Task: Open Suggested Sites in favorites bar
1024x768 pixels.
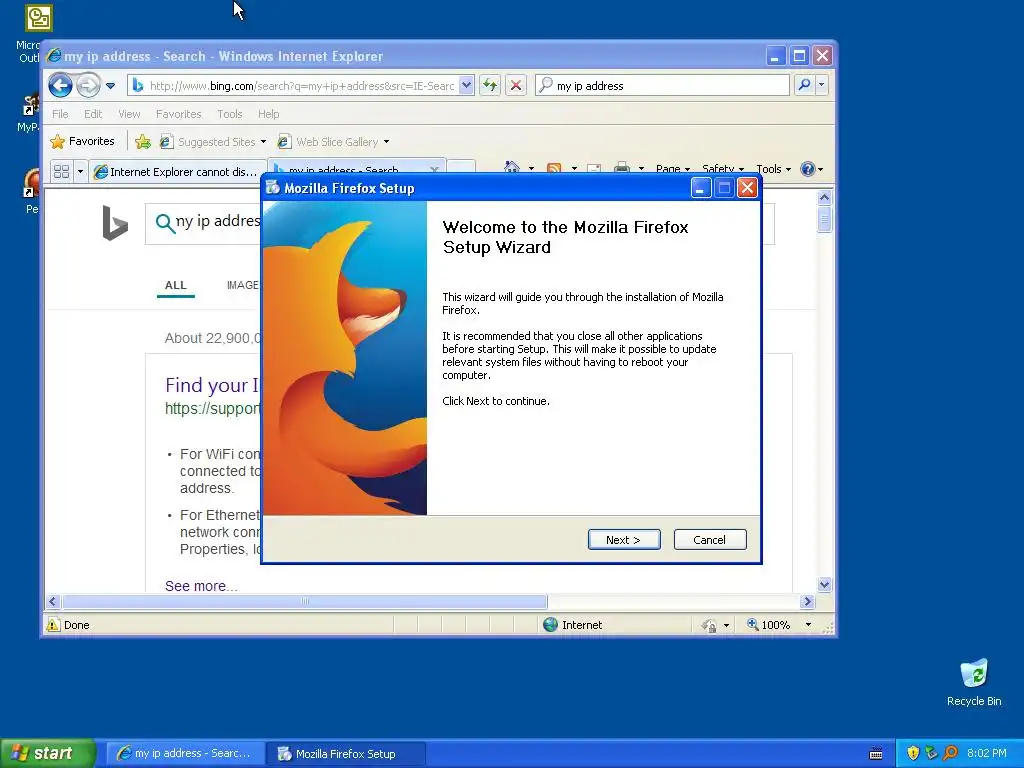Action: pos(213,142)
